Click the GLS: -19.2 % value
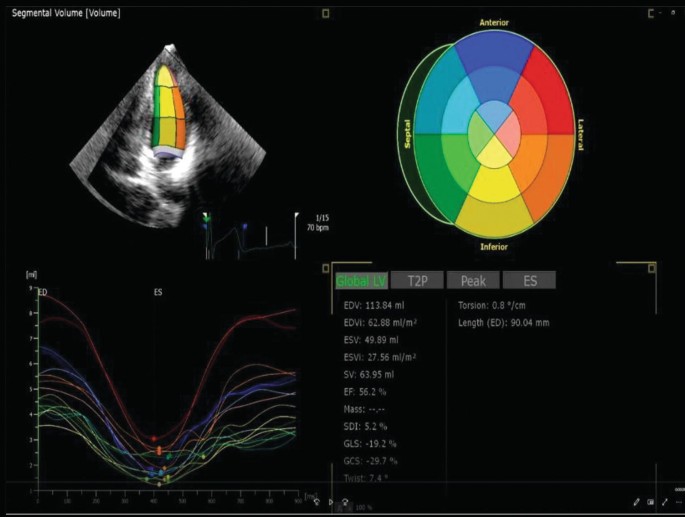The image size is (685, 517). (x=370, y=444)
